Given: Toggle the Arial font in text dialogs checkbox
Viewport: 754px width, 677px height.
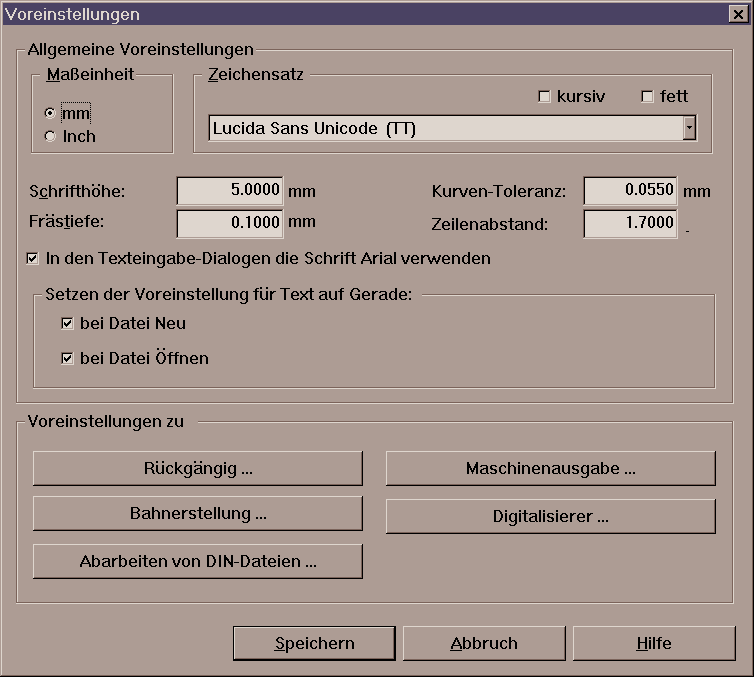Looking at the screenshot, I should (x=33, y=259).
